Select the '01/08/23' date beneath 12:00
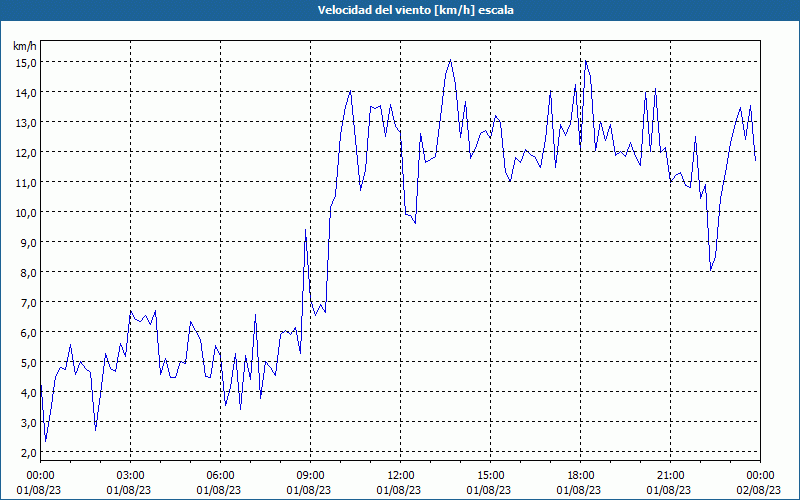The height and width of the screenshot is (500, 800). tap(398, 490)
